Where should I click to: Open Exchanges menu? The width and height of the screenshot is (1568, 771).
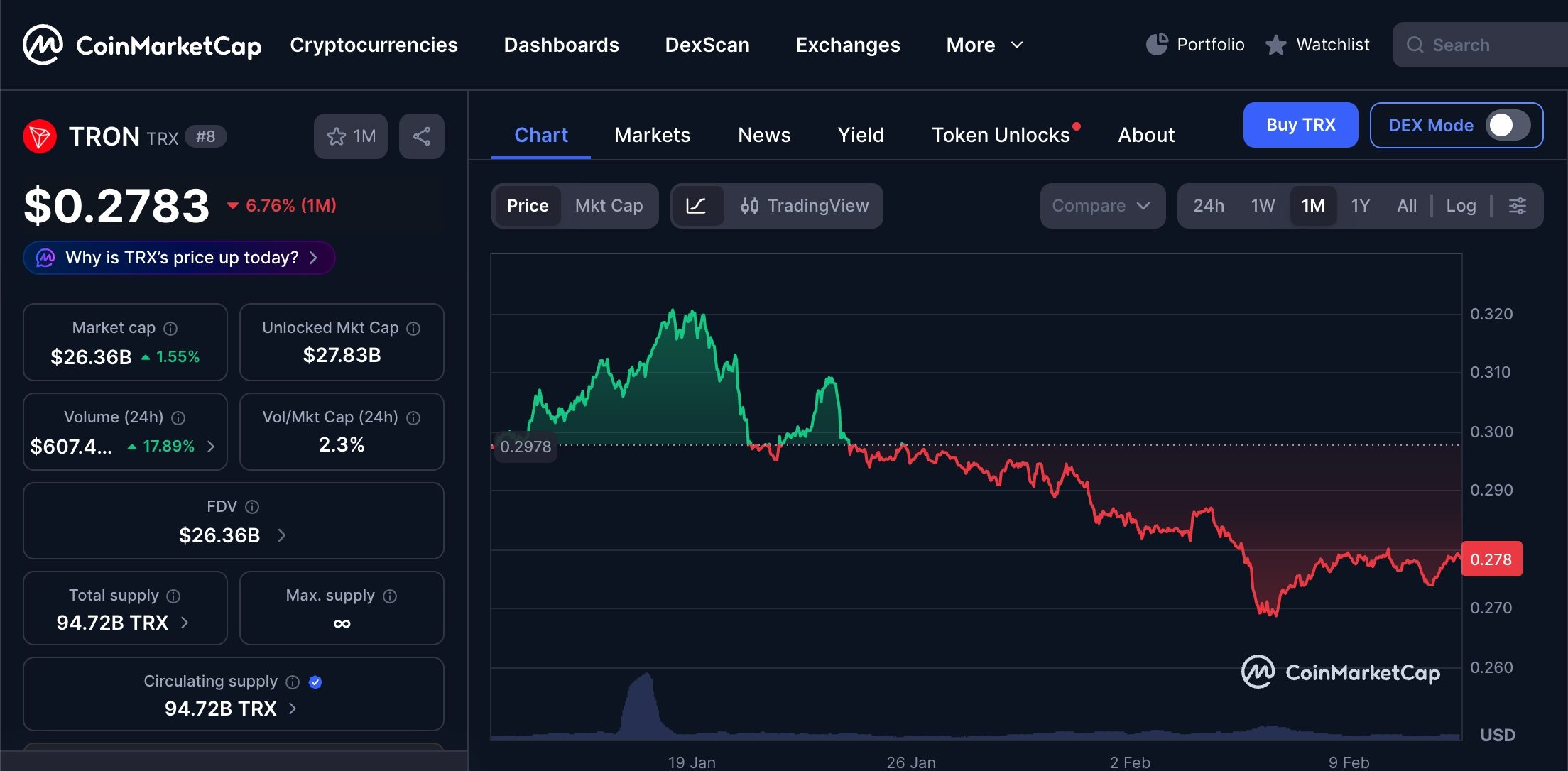click(848, 45)
